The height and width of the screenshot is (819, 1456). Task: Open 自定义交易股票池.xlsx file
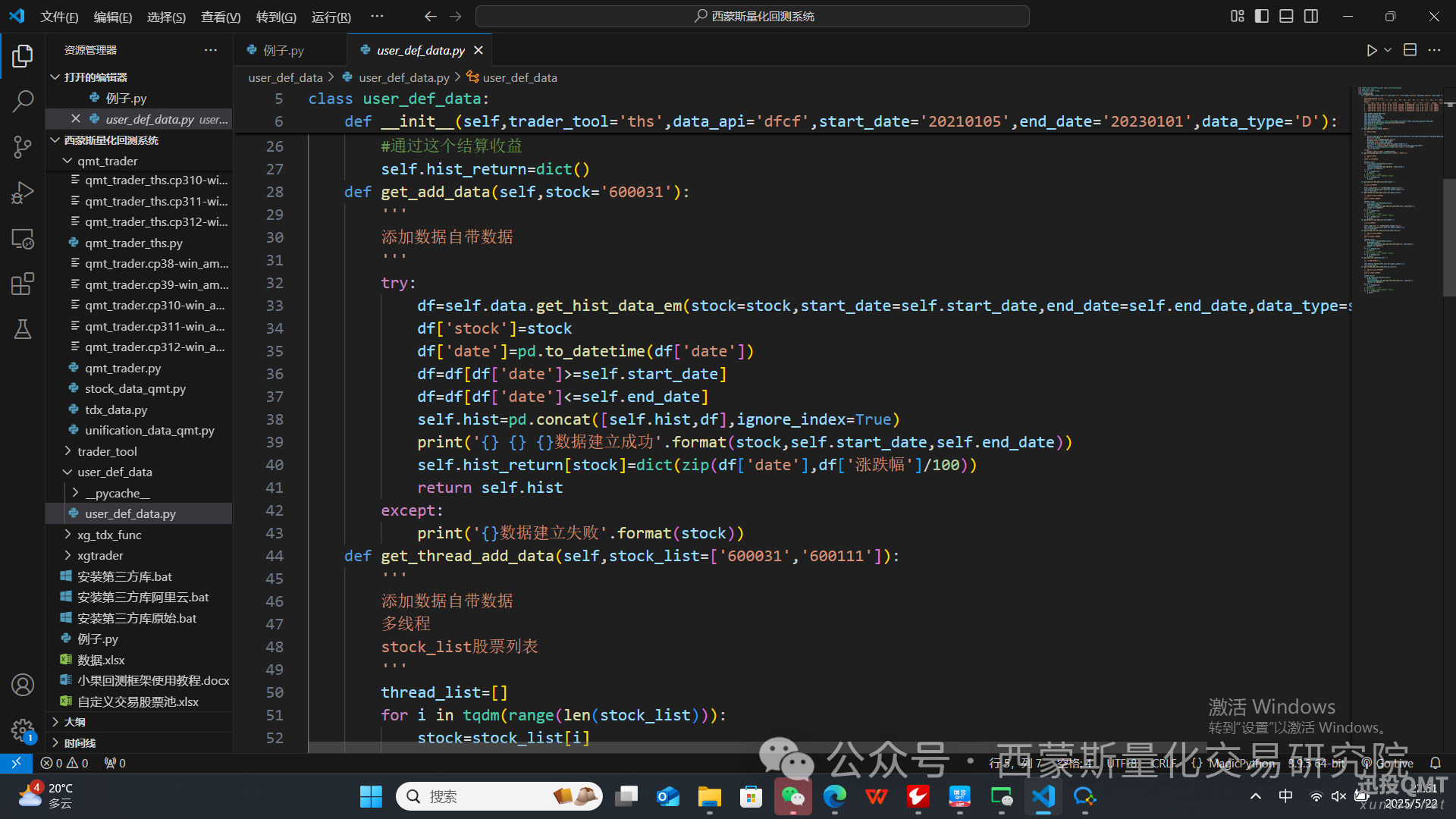138,701
